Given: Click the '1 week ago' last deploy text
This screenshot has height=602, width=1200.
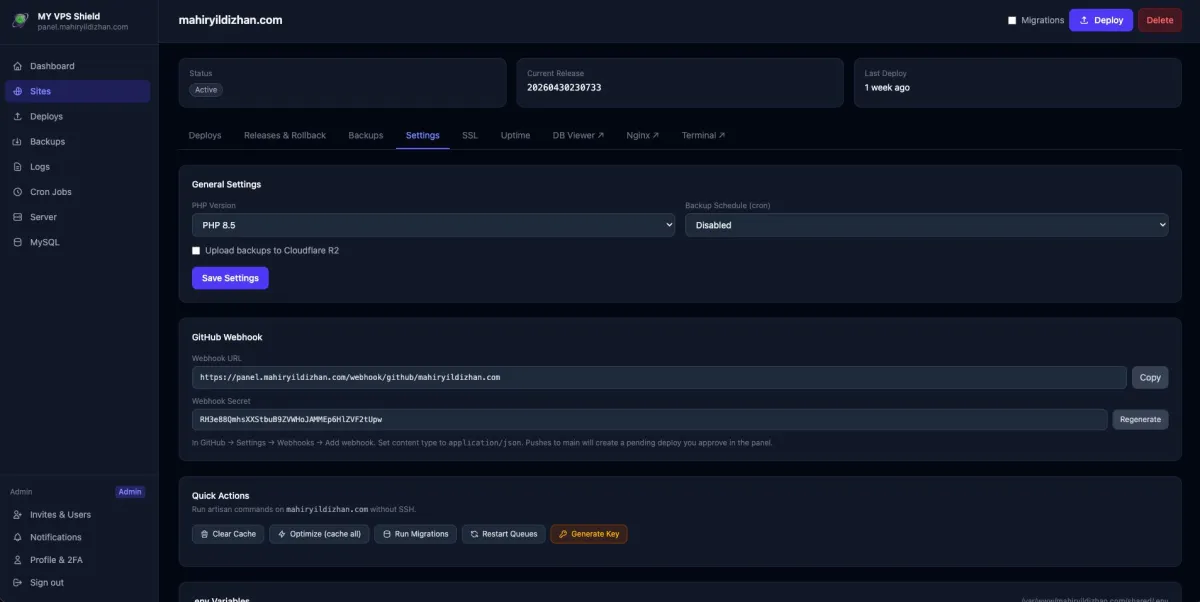Looking at the screenshot, I should click(x=887, y=88).
